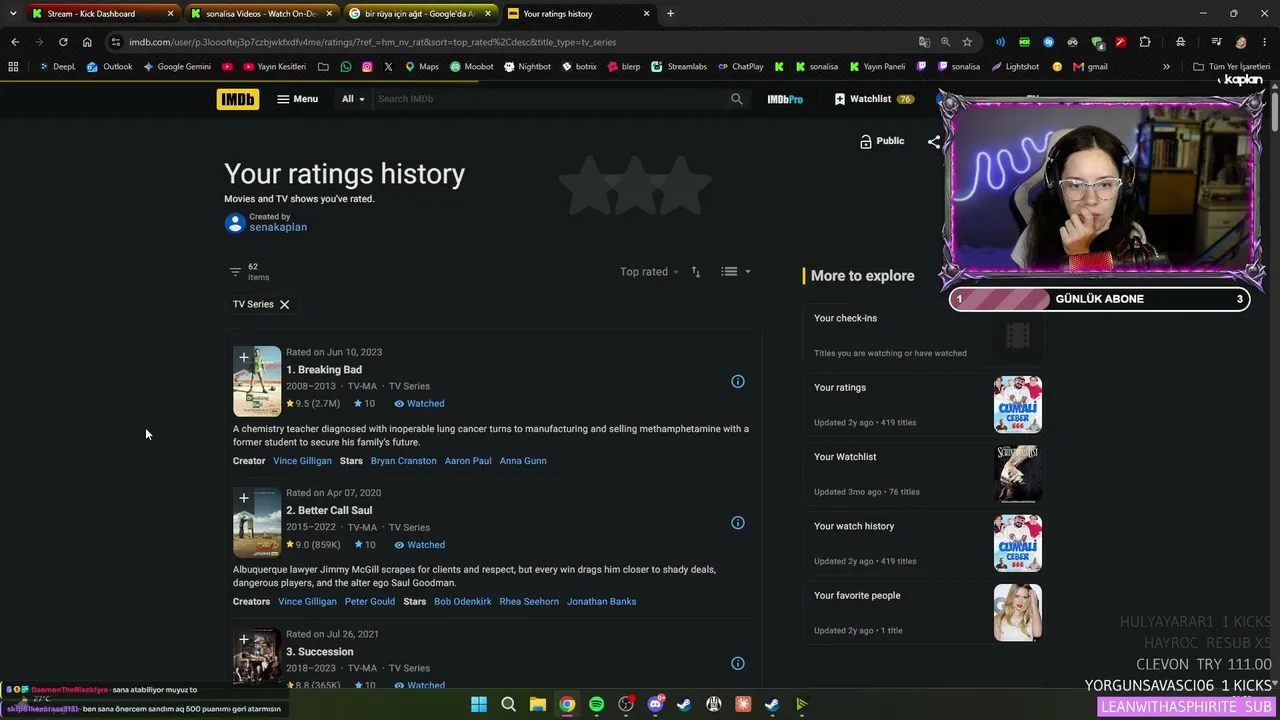The height and width of the screenshot is (720, 1280).
Task: Toggle the Public privacy setting
Action: 882,141
